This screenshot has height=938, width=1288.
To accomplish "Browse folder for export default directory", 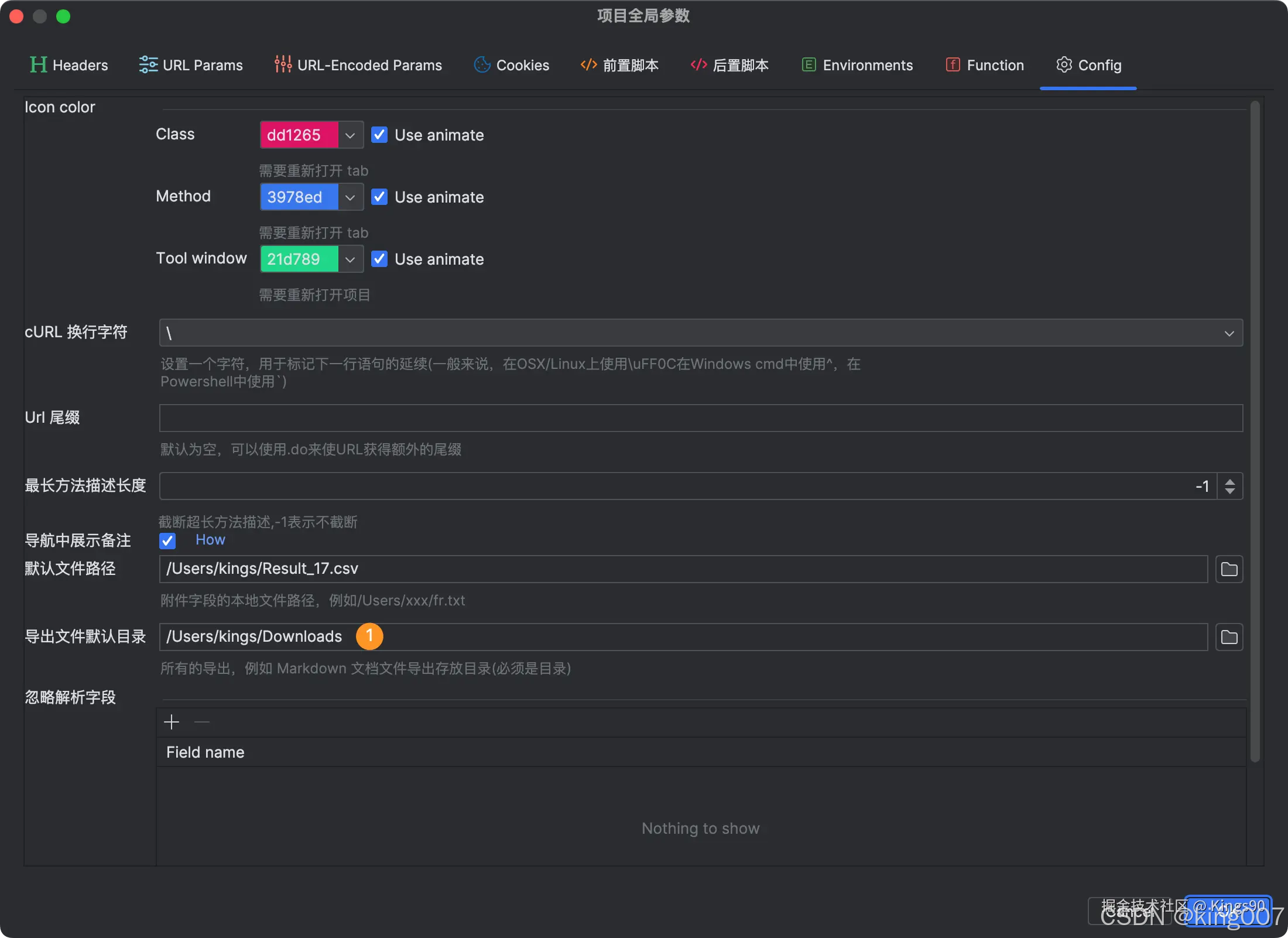I will (x=1229, y=637).
